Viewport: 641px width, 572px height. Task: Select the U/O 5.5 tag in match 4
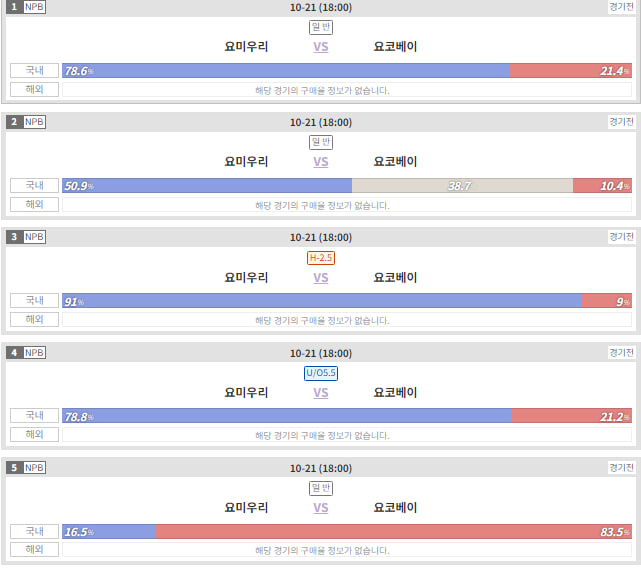click(321, 373)
